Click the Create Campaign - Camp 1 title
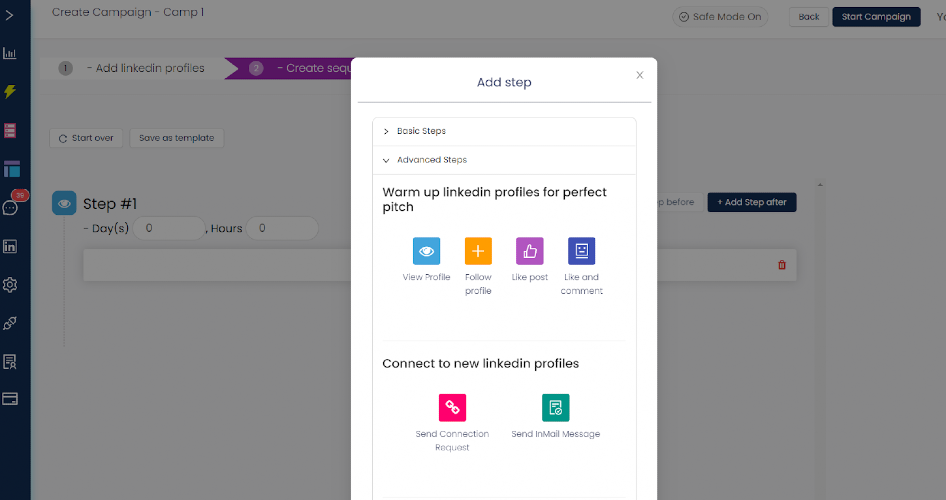The width and height of the screenshot is (946, 500). 128,12
